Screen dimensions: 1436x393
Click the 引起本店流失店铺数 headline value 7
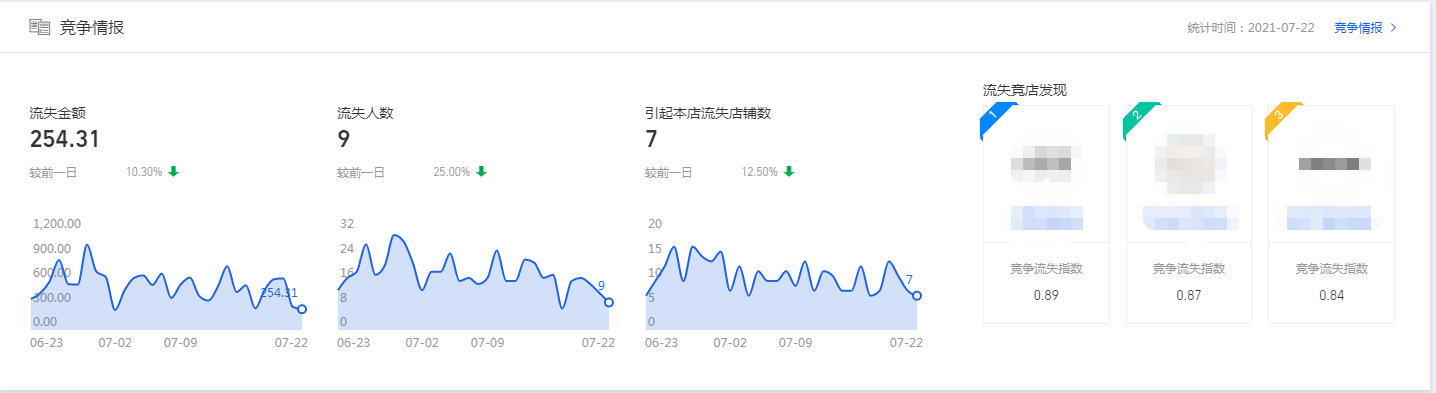point(652,140)
